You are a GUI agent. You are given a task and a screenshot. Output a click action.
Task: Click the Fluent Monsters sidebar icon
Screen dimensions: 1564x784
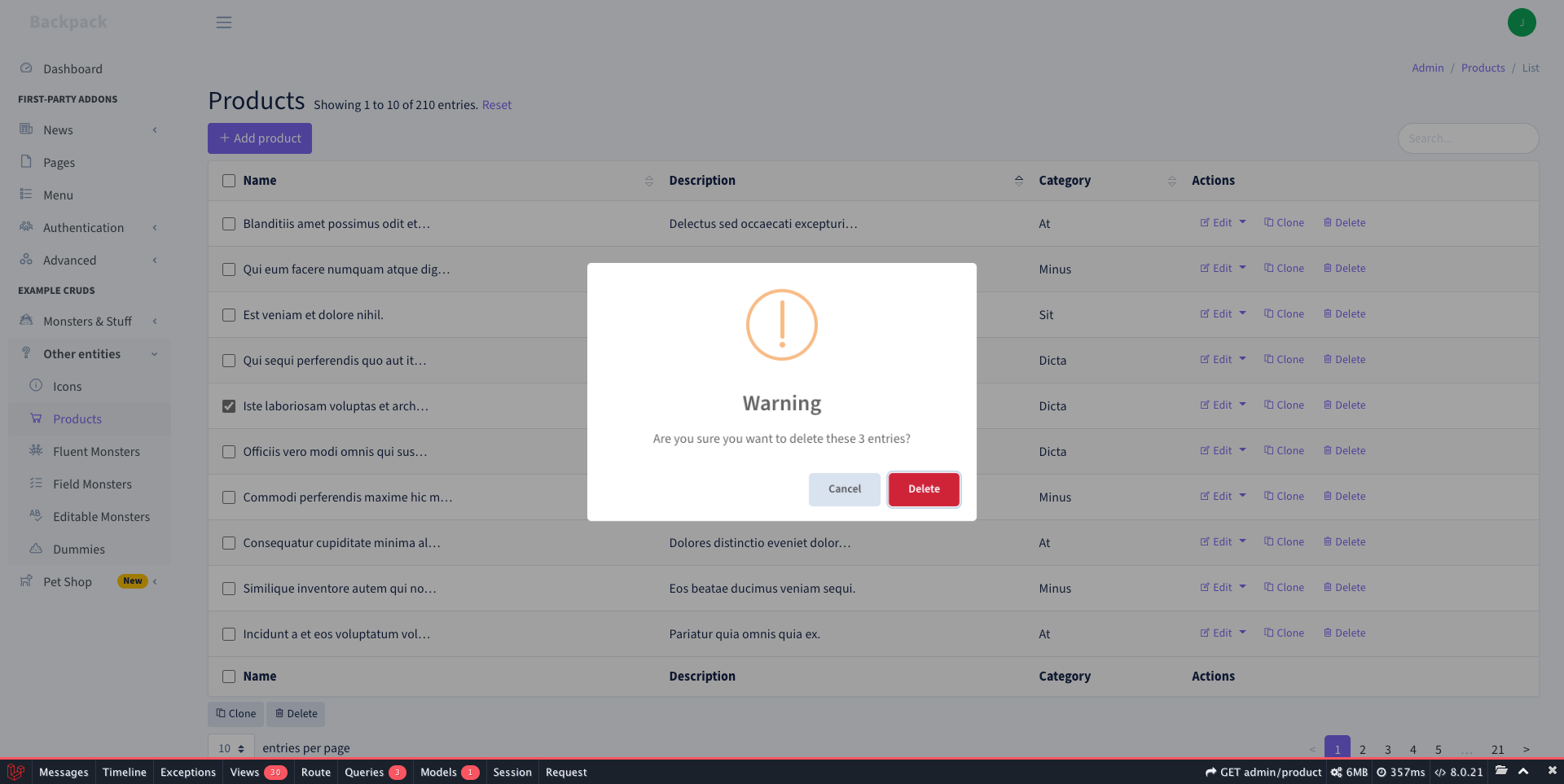coord(36,450)
